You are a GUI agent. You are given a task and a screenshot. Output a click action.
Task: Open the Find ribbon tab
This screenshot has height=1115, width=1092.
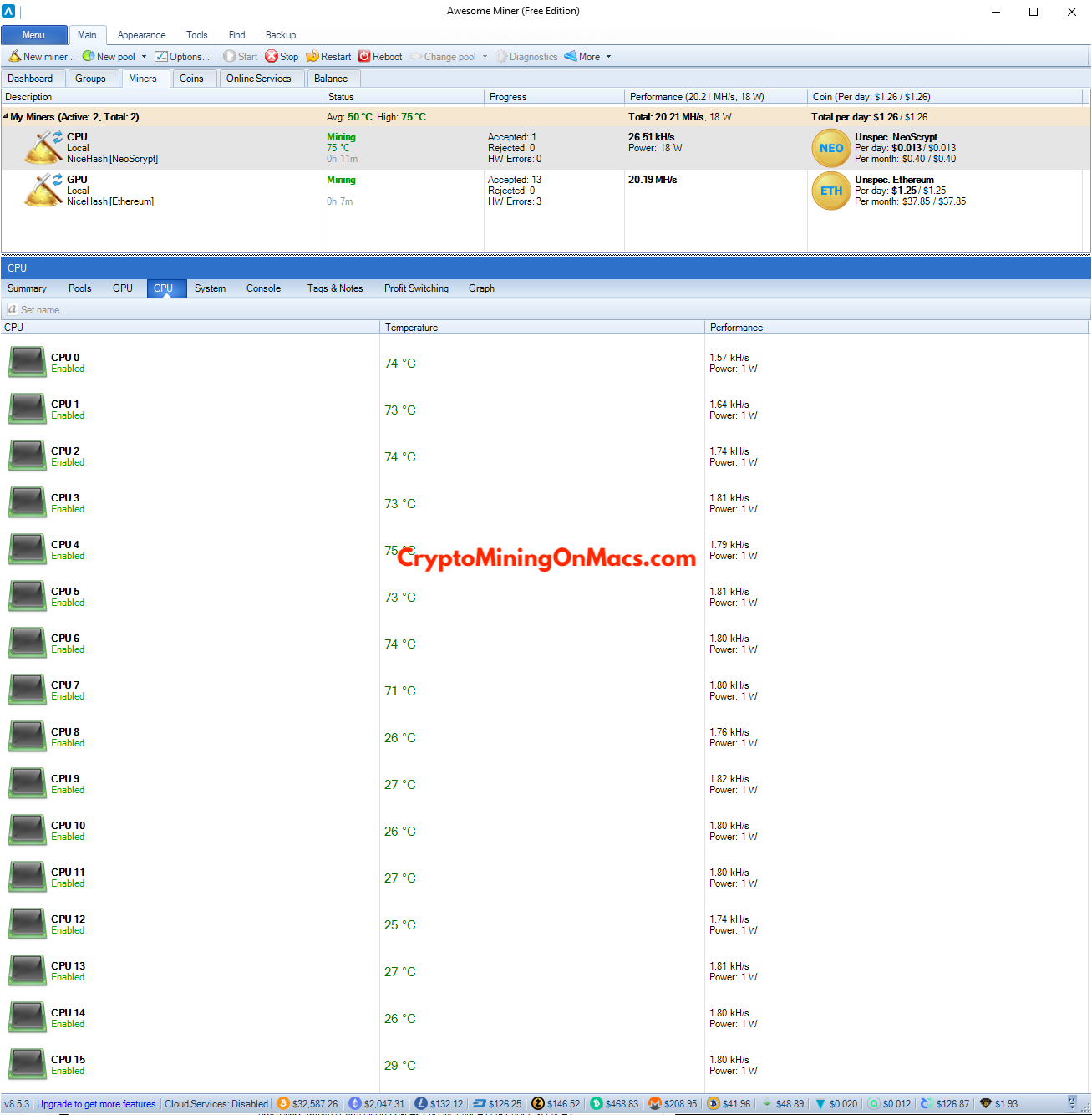click(x=237, y=35)
